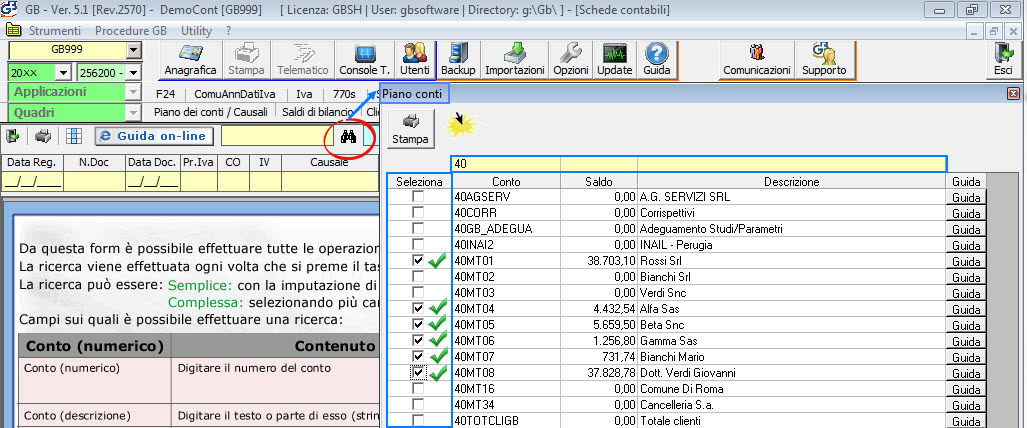The image size is (1027, 428).
Task: Click the Data Reg. date input field
Action: pyautogui.click(x=33, y=182)
